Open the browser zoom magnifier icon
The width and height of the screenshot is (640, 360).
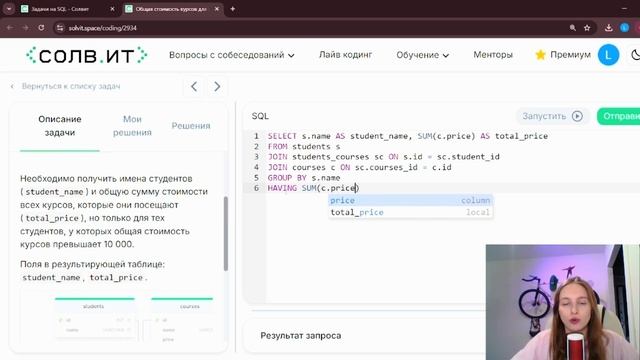573,28
